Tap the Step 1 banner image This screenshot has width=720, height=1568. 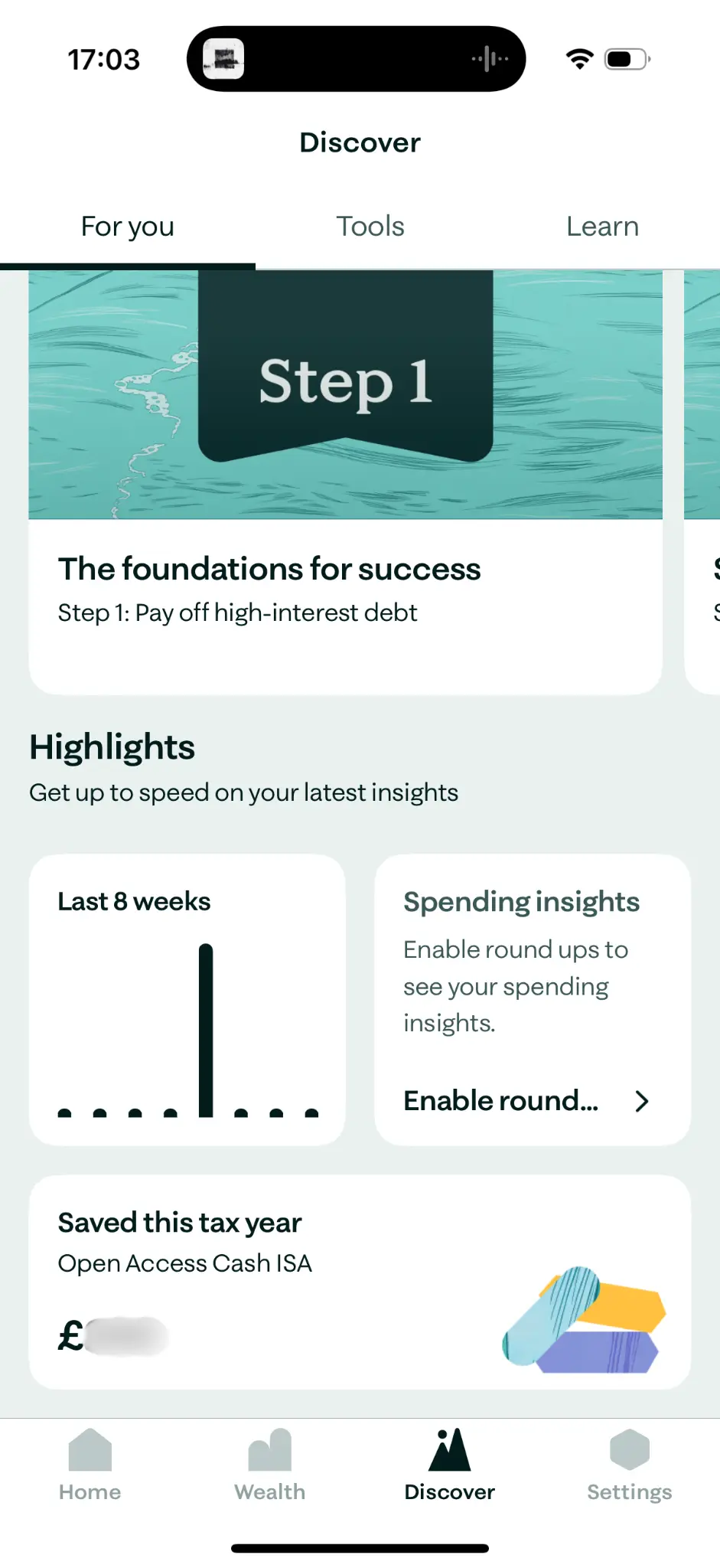[345, 394]
